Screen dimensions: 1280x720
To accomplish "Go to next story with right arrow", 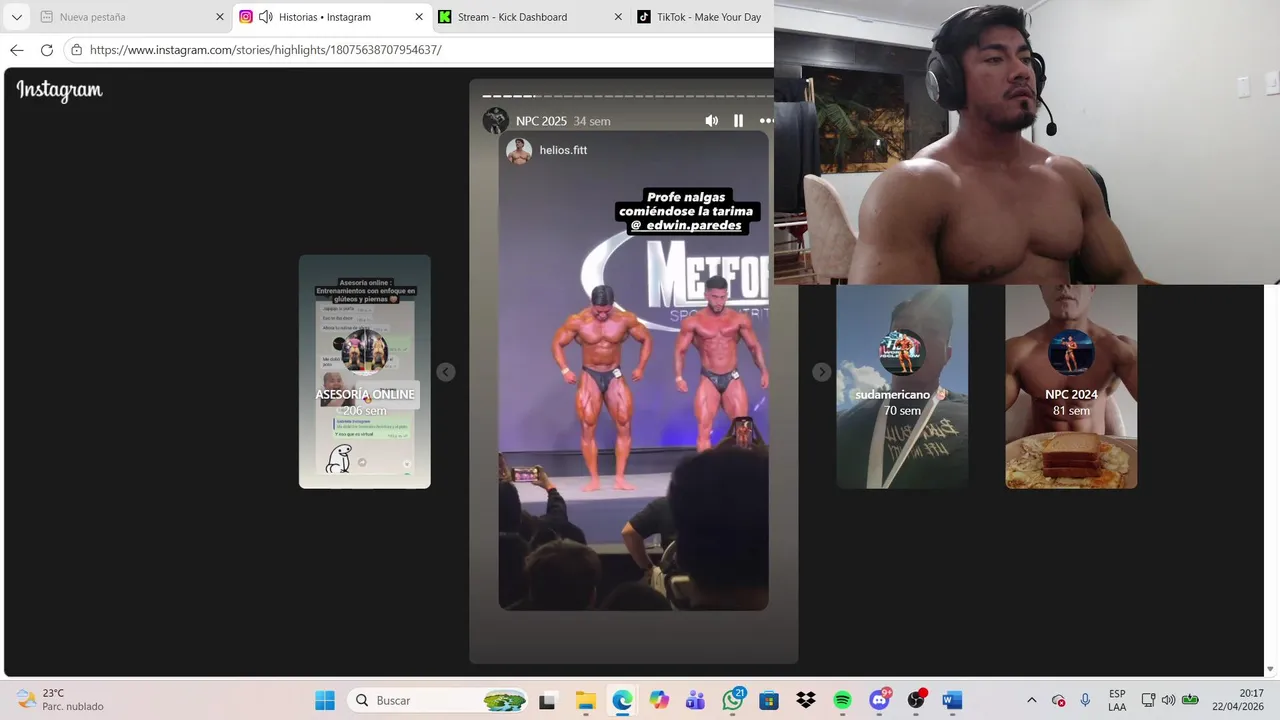I will [822, 372].
